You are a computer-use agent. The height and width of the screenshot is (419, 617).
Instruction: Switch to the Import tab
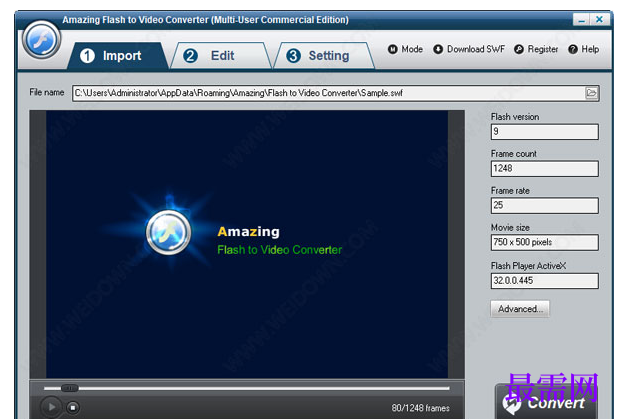tap(118, 56)
